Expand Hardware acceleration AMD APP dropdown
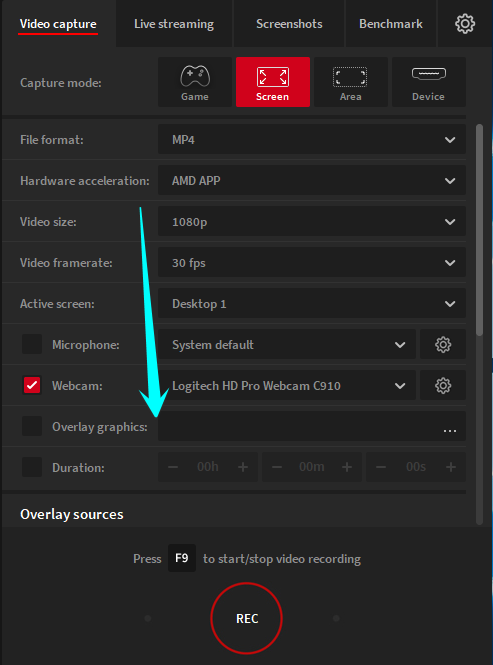493x665 pixels. (x=312, y=180)
